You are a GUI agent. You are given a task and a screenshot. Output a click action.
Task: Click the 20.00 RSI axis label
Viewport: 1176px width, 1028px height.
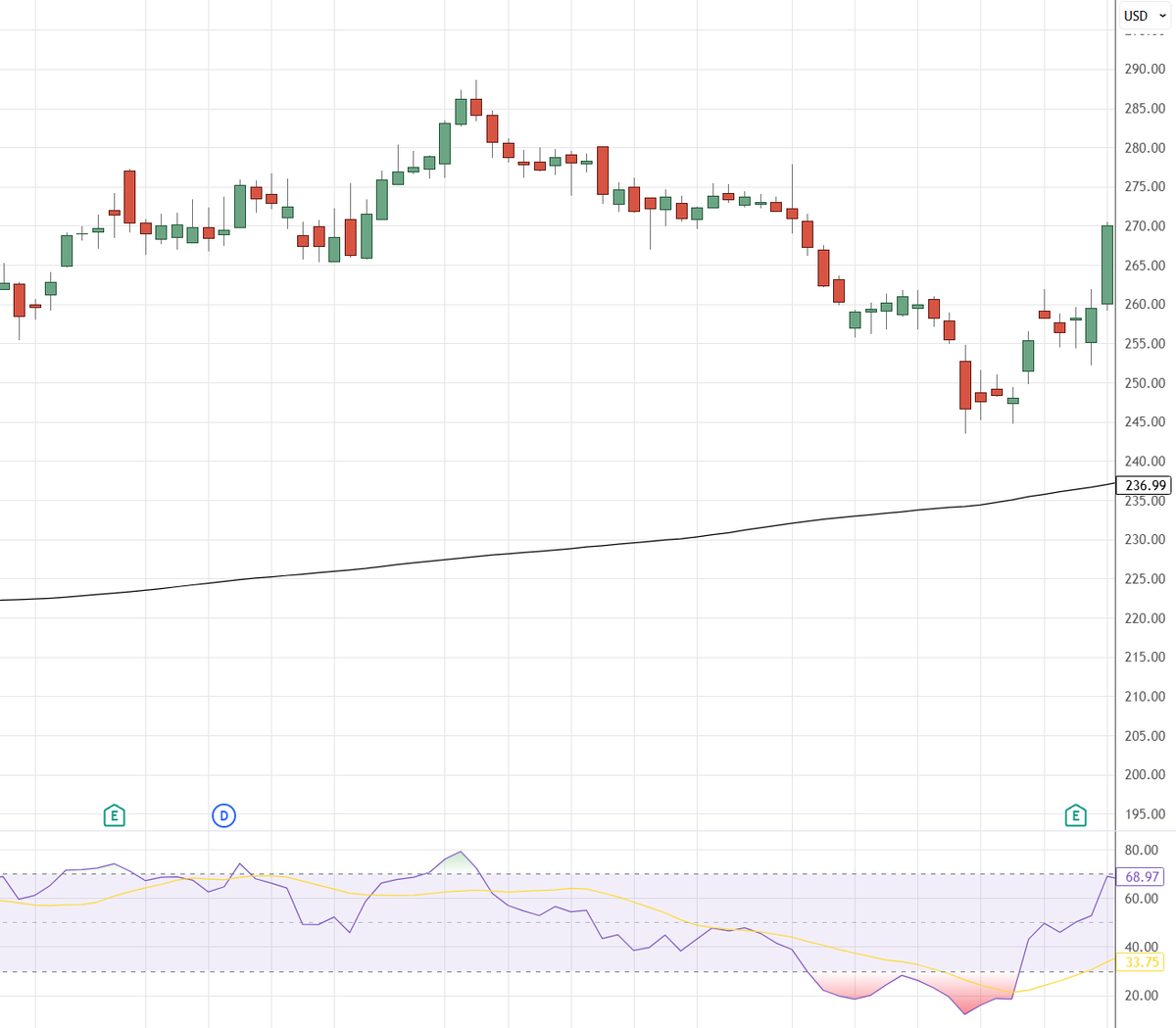pos(1142,996)
